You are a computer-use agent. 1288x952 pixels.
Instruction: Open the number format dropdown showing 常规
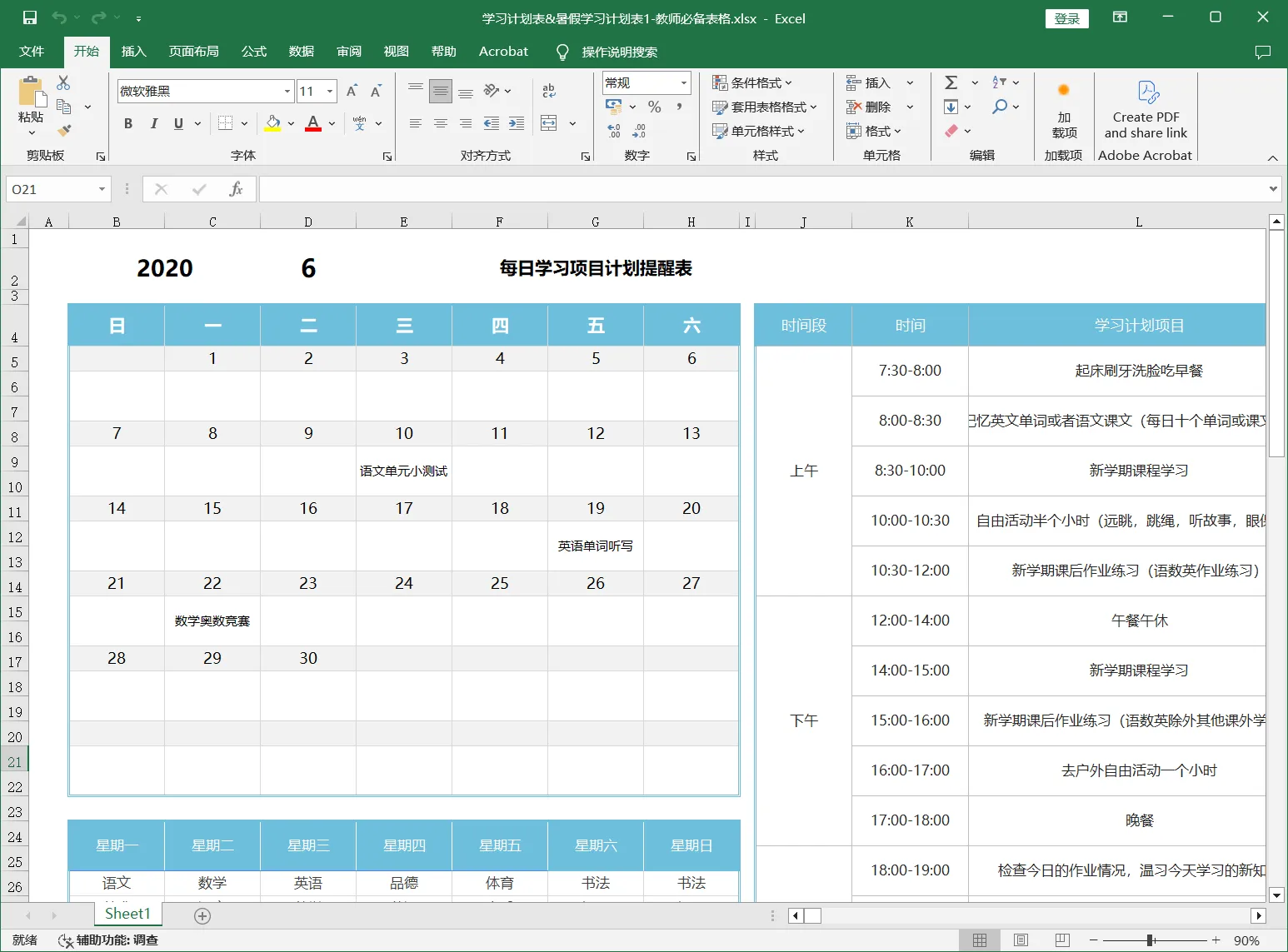point(684,82)
